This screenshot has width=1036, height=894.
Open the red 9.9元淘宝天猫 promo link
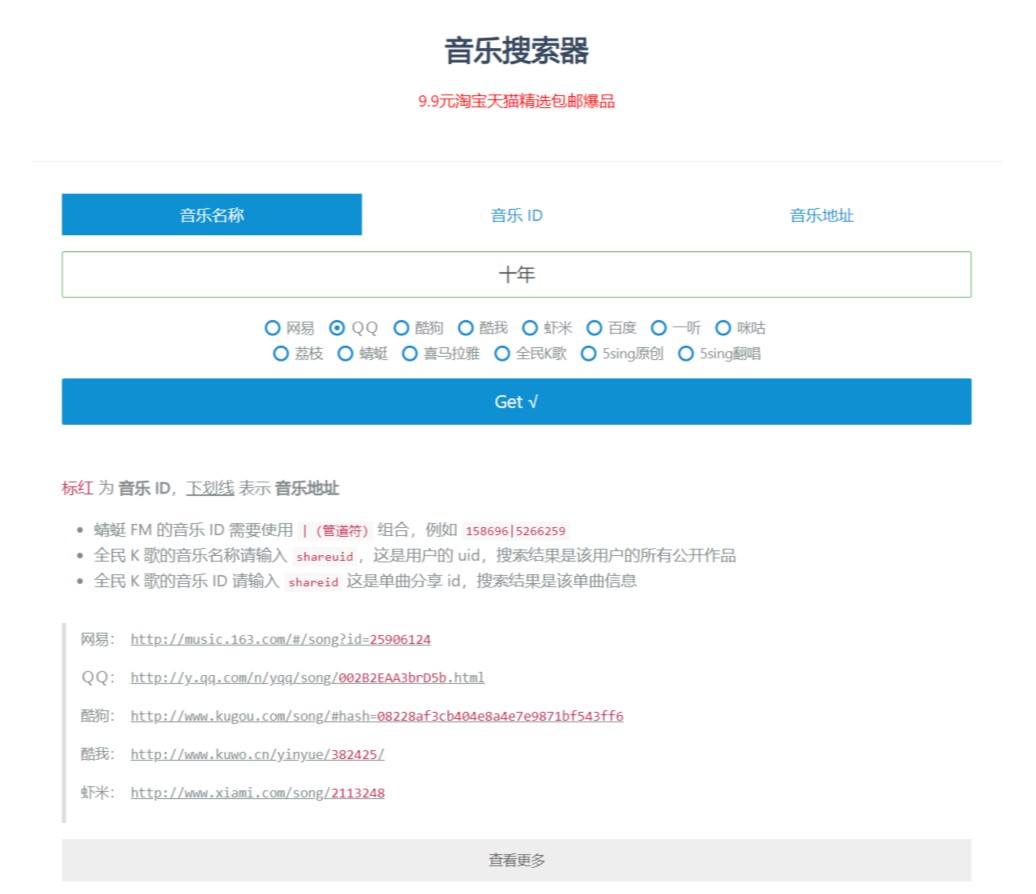coord(516,101)
